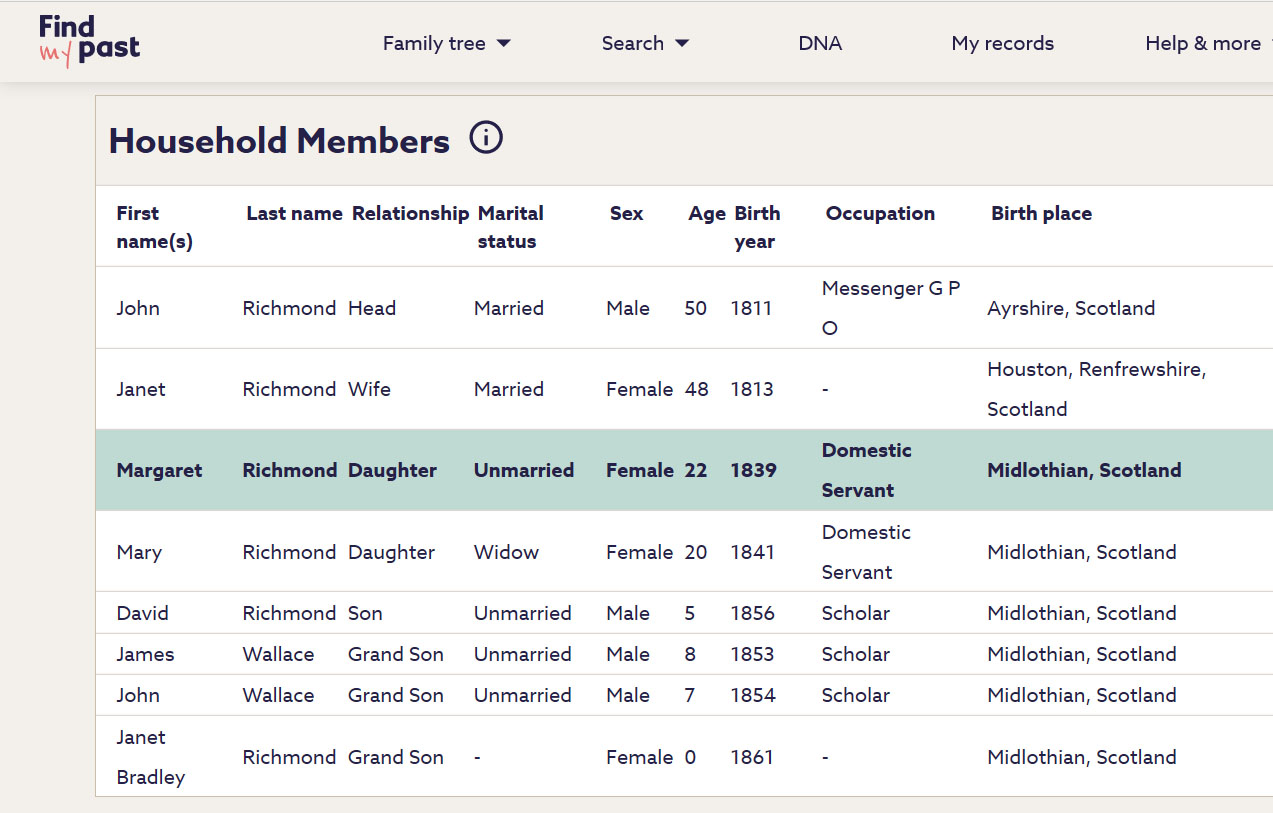Click age 50 in John Richmond's row
This screenshot has width=1273, height=813.
696,308
